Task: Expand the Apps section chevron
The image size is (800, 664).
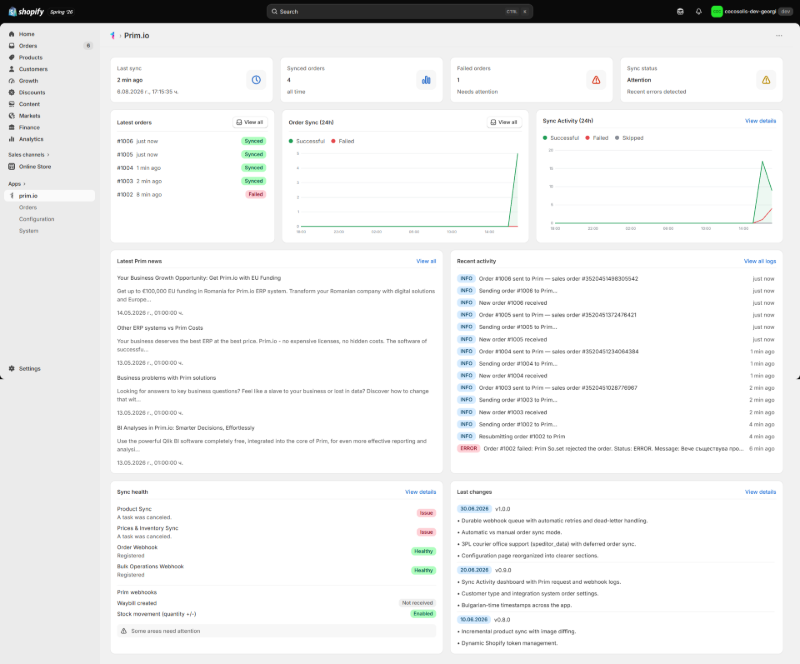Action: [x=24, y=184]
